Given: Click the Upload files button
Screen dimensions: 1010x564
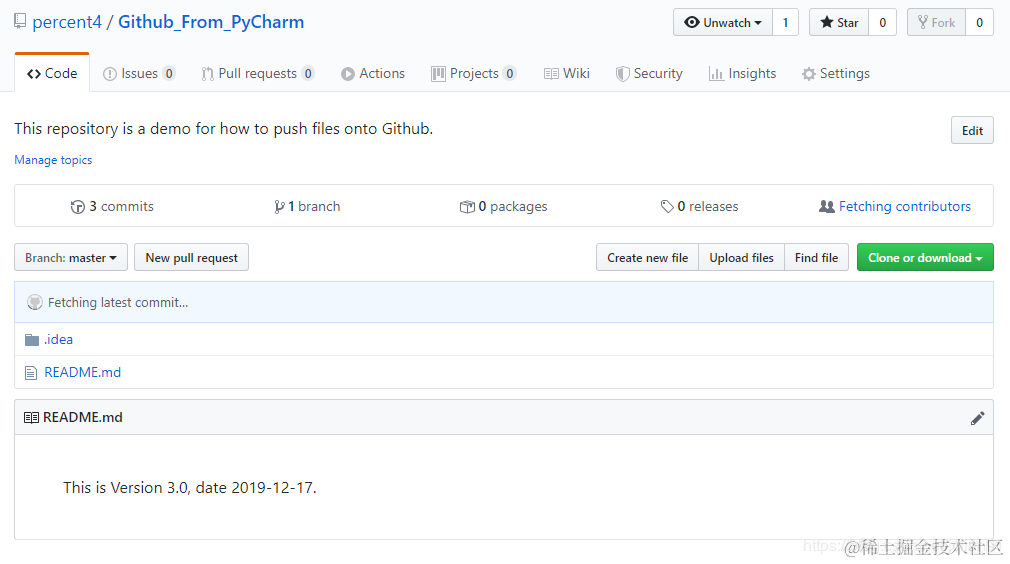Looking at the screenshot, I should pyautogui.click(x=741, y=258).
